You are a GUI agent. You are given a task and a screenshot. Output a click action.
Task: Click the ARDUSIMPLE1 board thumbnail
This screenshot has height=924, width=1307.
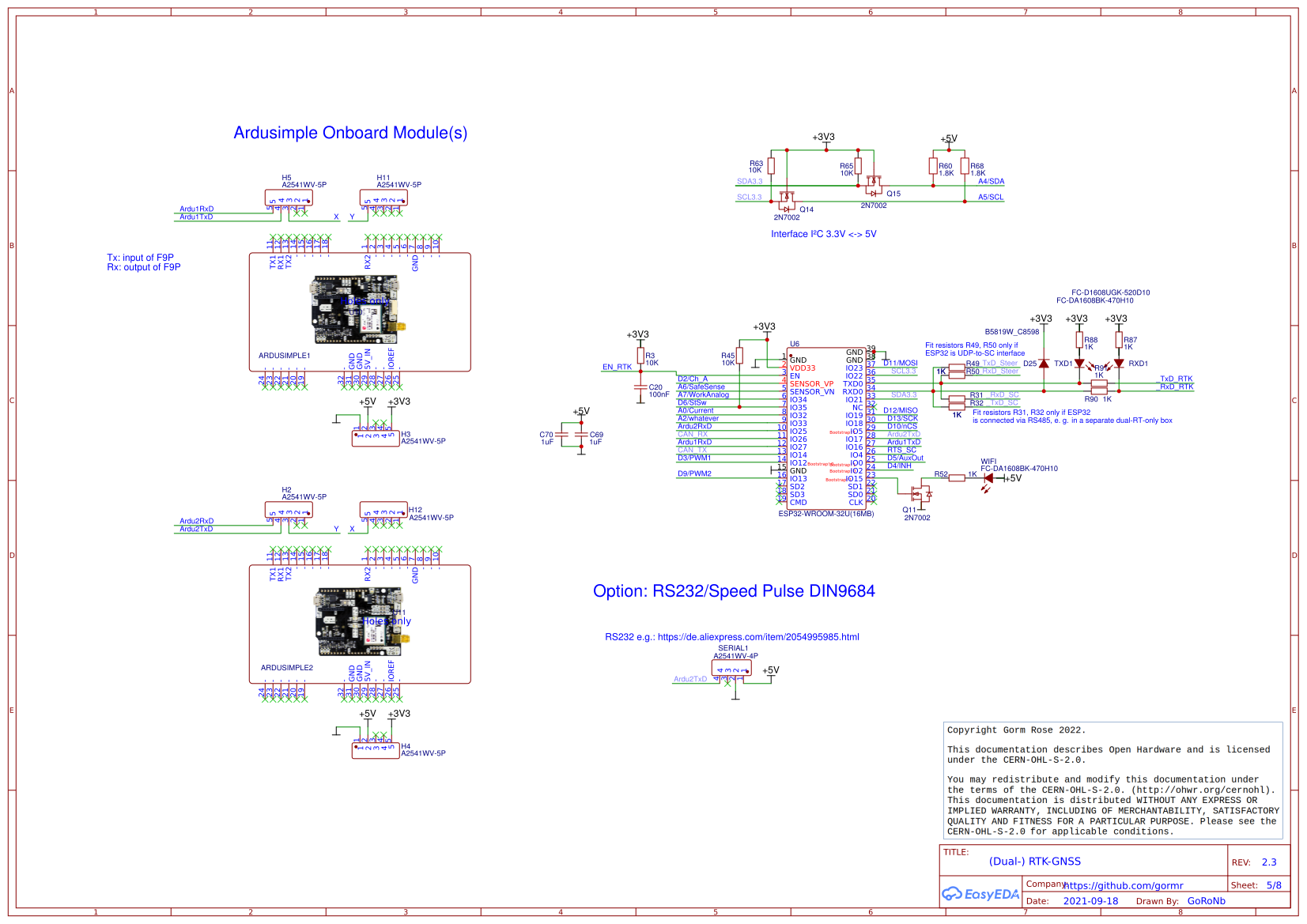[x=356, y=311]
